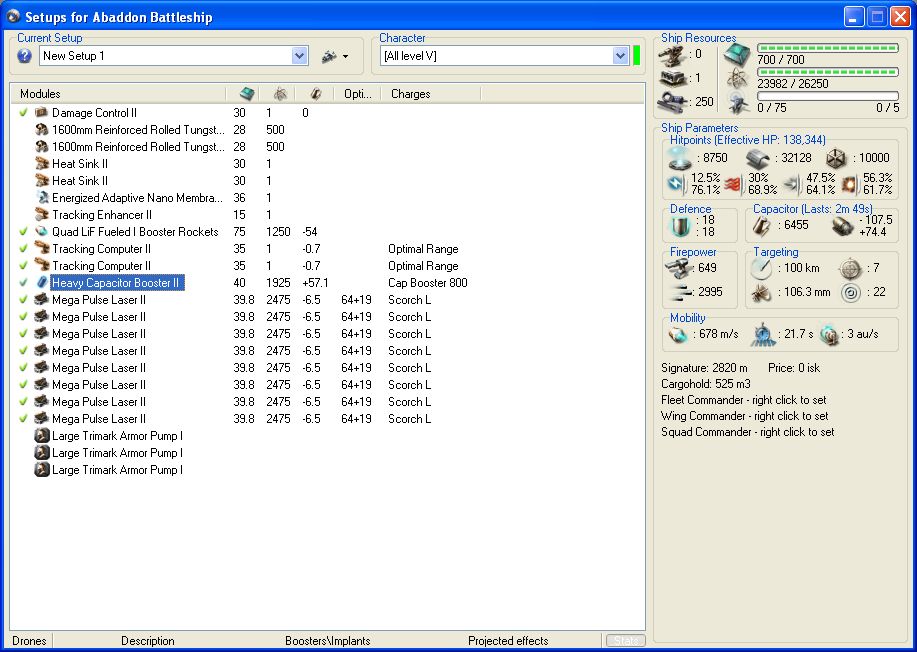Click the green skill status indicator
917x652 pixels.
636,56
